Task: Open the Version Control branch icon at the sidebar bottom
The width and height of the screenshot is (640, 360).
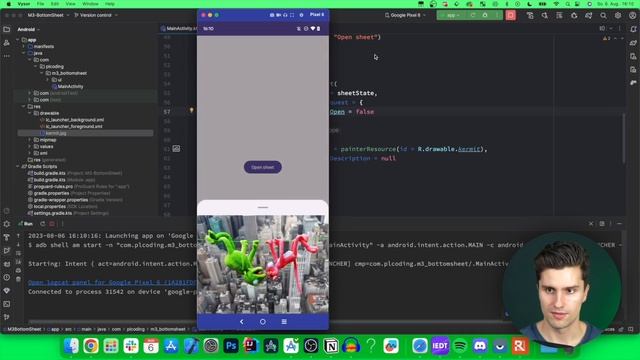Action: point(7,317)
